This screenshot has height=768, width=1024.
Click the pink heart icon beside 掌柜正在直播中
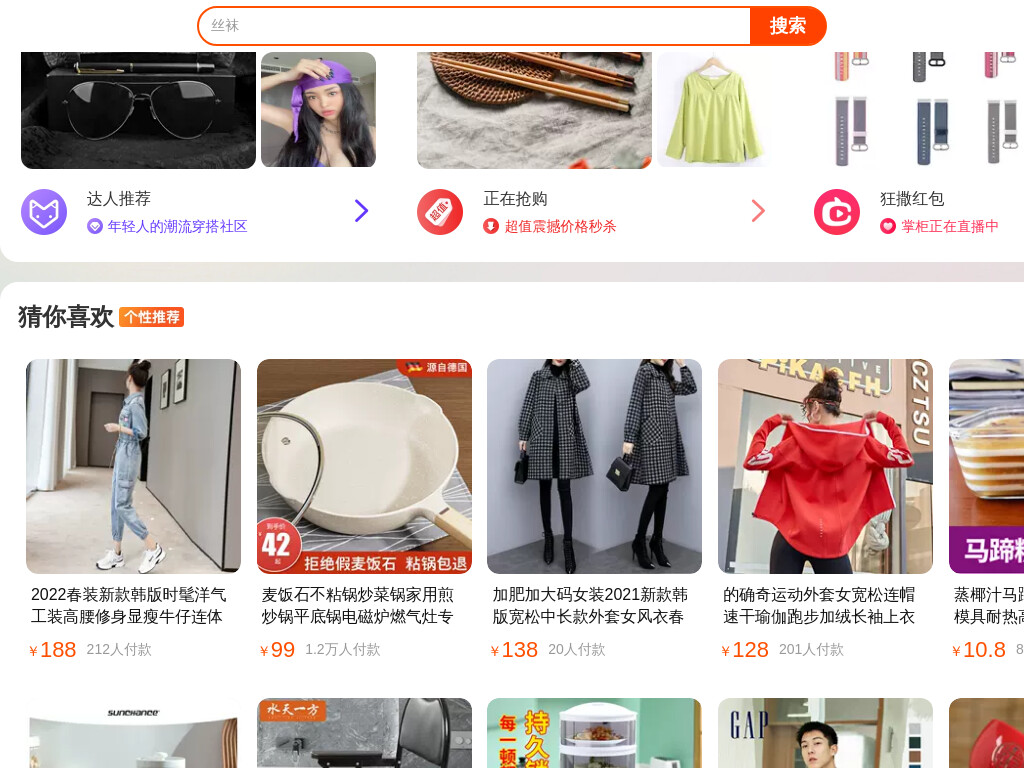(888, 227)
